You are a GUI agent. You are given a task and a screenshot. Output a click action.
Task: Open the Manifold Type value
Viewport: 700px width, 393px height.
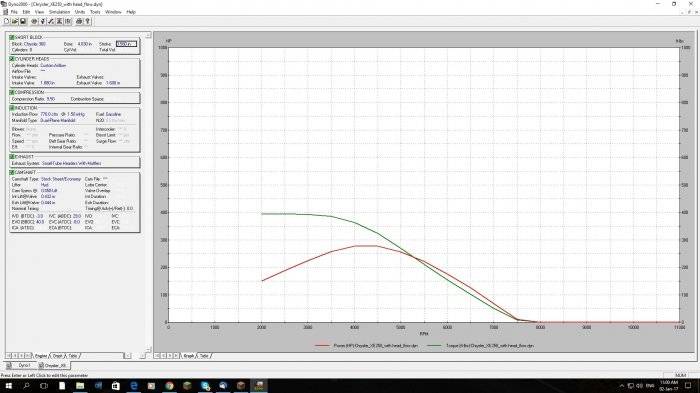click(58, 121)
